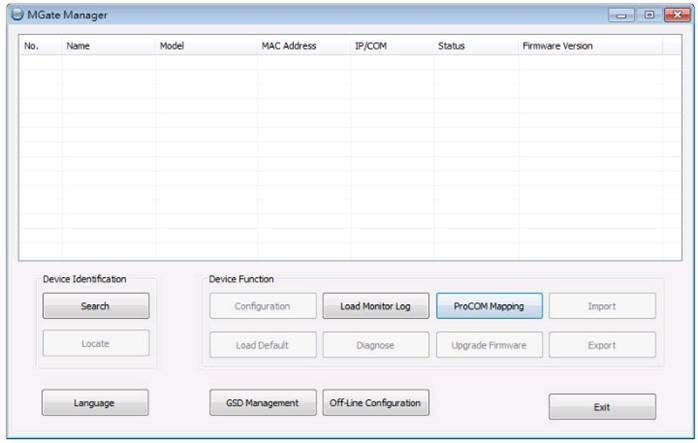Screen dimensions: 698x443
Task: Click the Firmware Version column header
Action: click(557, 46)
